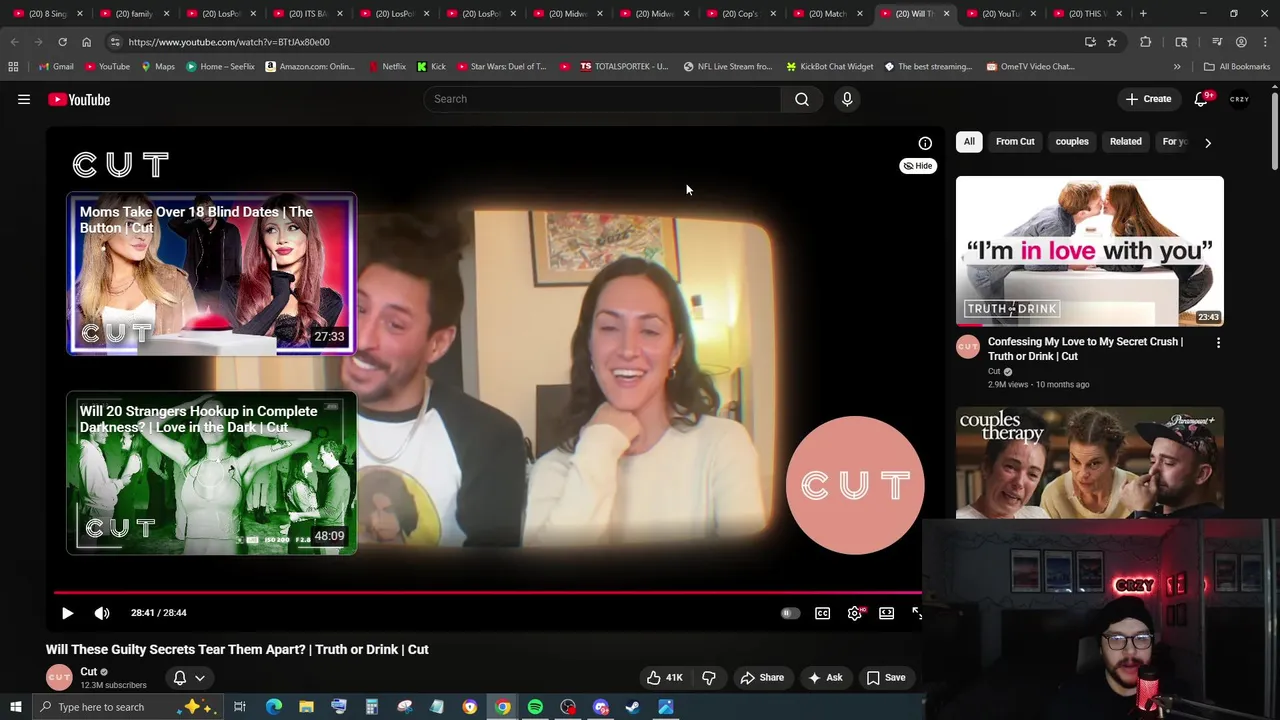Open the Cut channel name link
This screenshot has width=1280, height=720.
pos(89,672)
